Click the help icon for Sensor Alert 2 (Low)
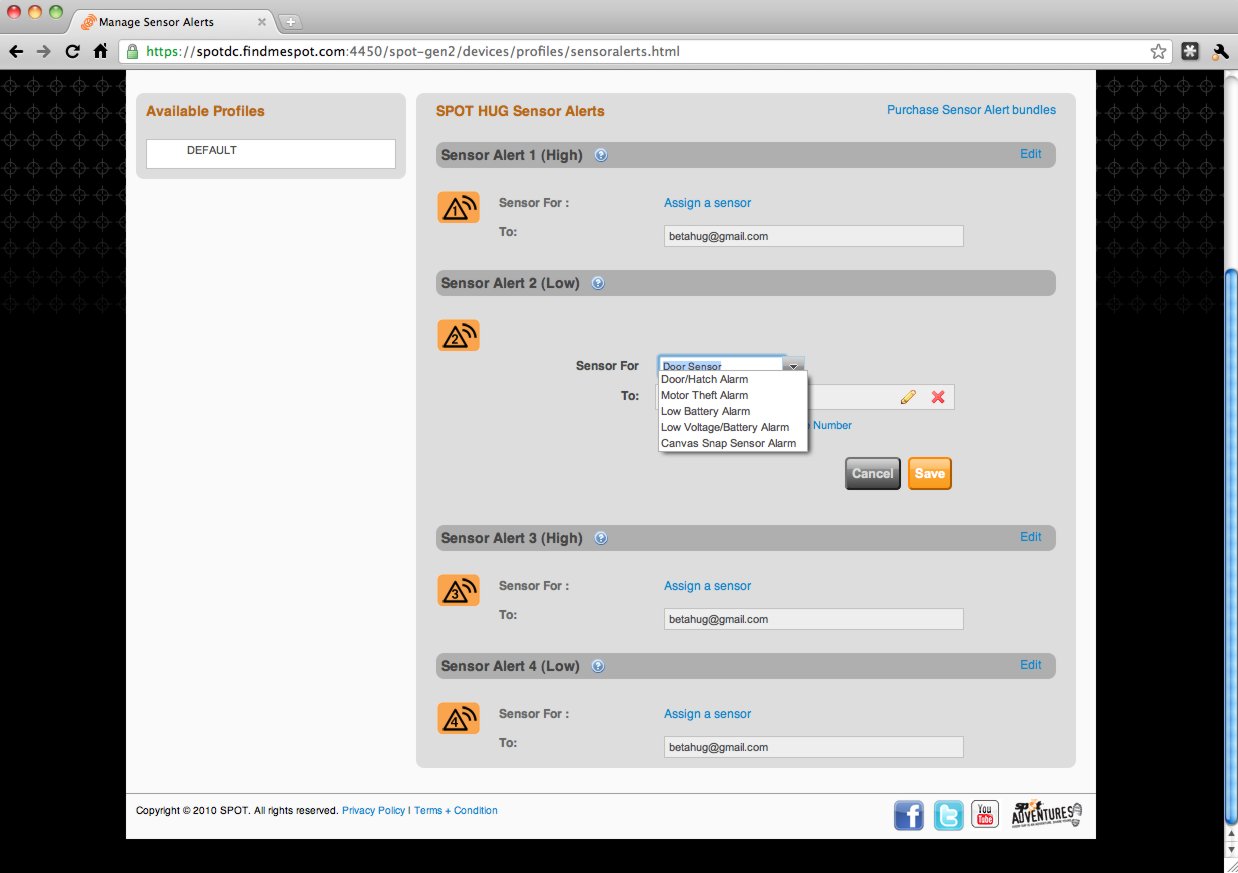The height and width of the screenshot is (873, 1238). coord(598,283)
